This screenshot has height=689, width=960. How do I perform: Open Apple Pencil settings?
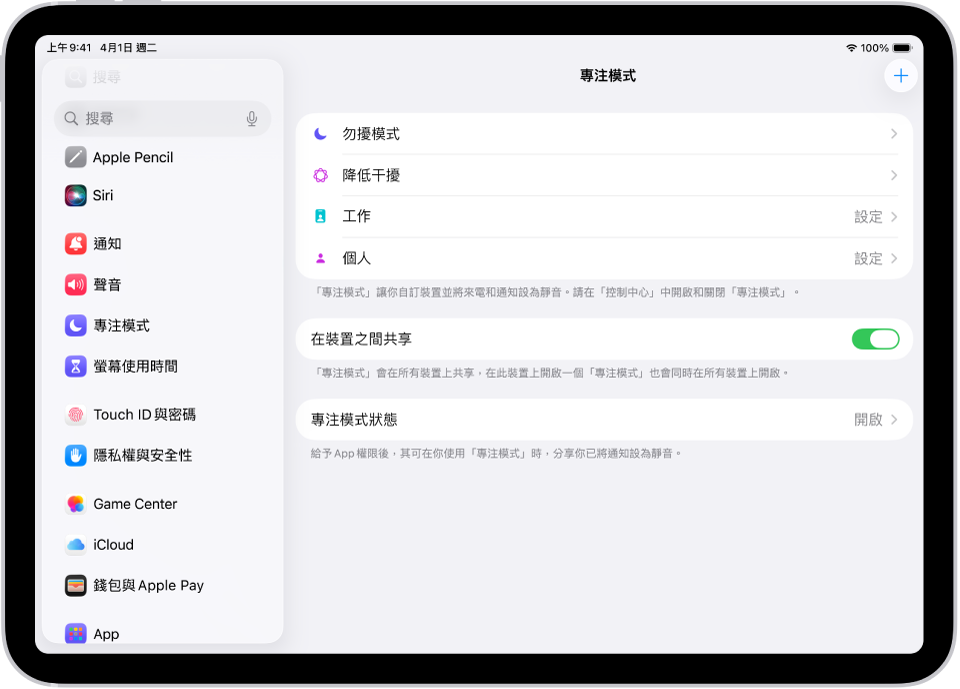pyautogui.click(x=163, y=157)
